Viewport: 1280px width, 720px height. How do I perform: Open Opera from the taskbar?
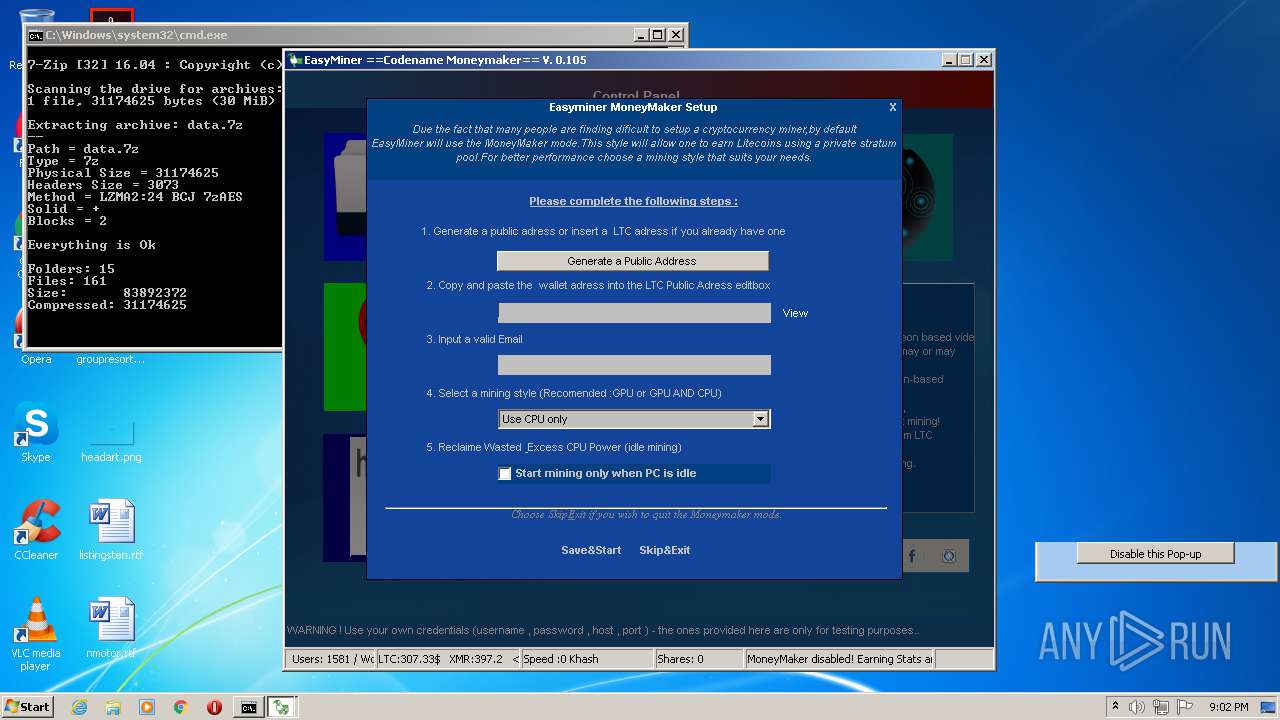click(214, 707)
